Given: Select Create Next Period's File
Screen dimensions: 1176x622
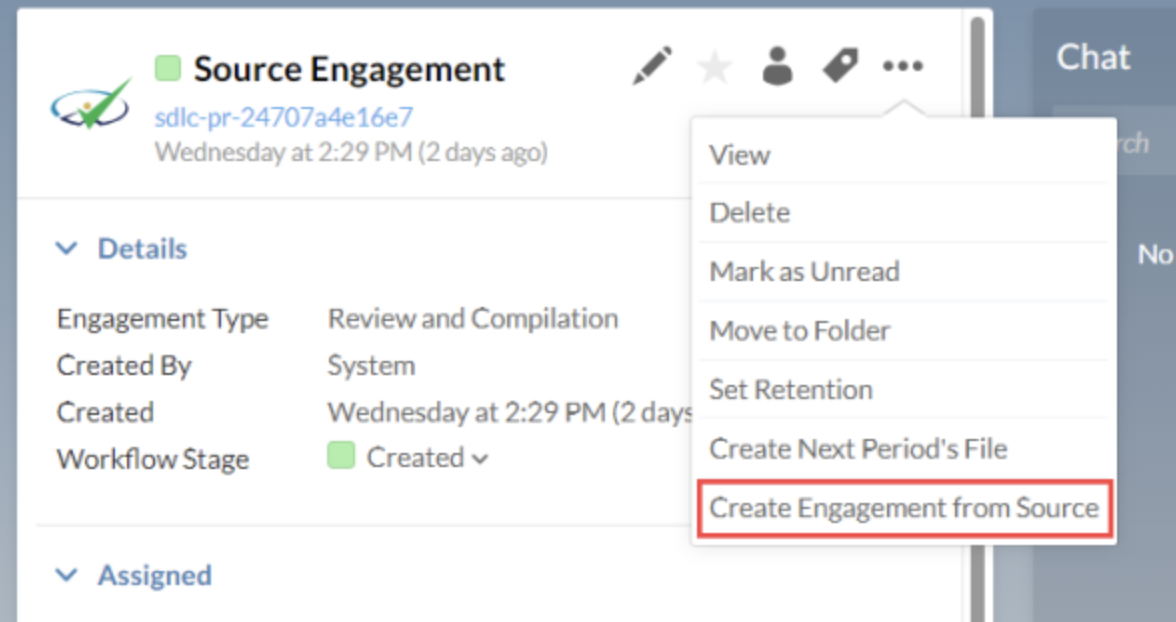Looking at the screenshot, I should point(858,449).
